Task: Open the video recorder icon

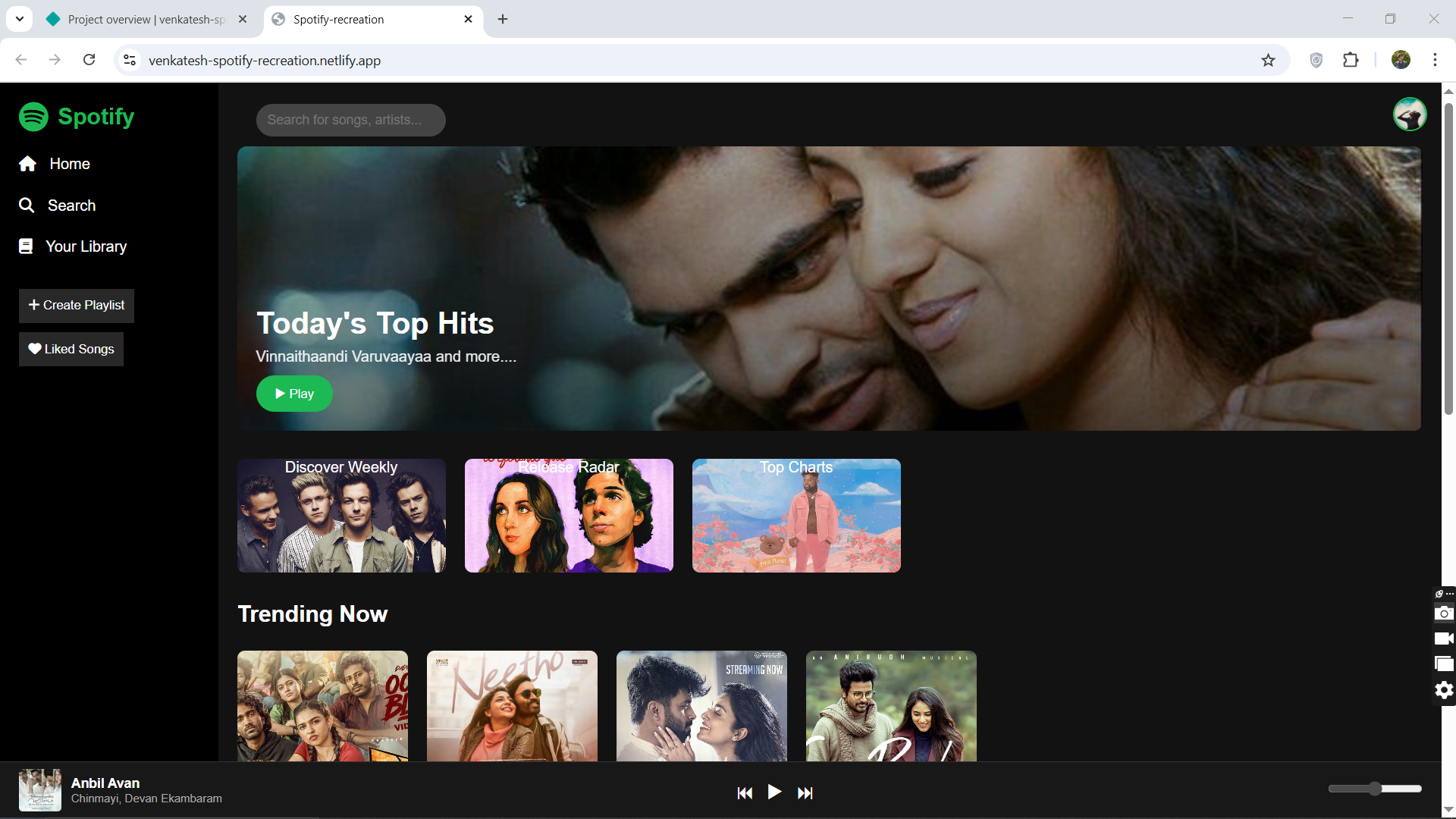Action: pyautogui.click(x=1444, y=639)
